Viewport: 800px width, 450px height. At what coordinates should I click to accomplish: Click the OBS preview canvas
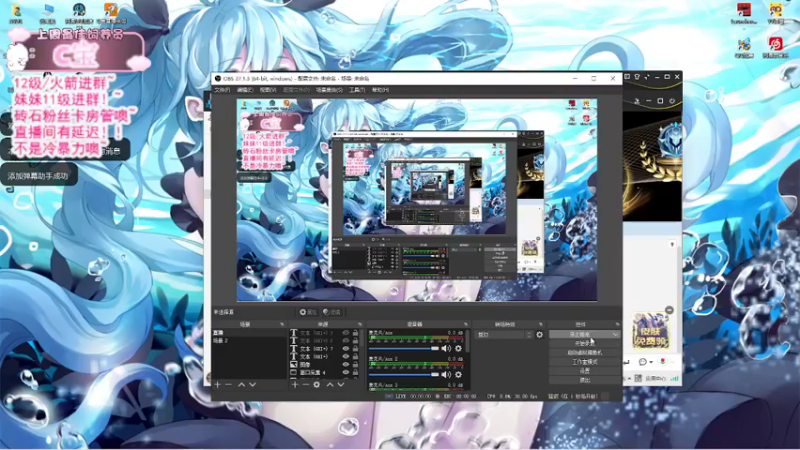(x=416, y=200)
